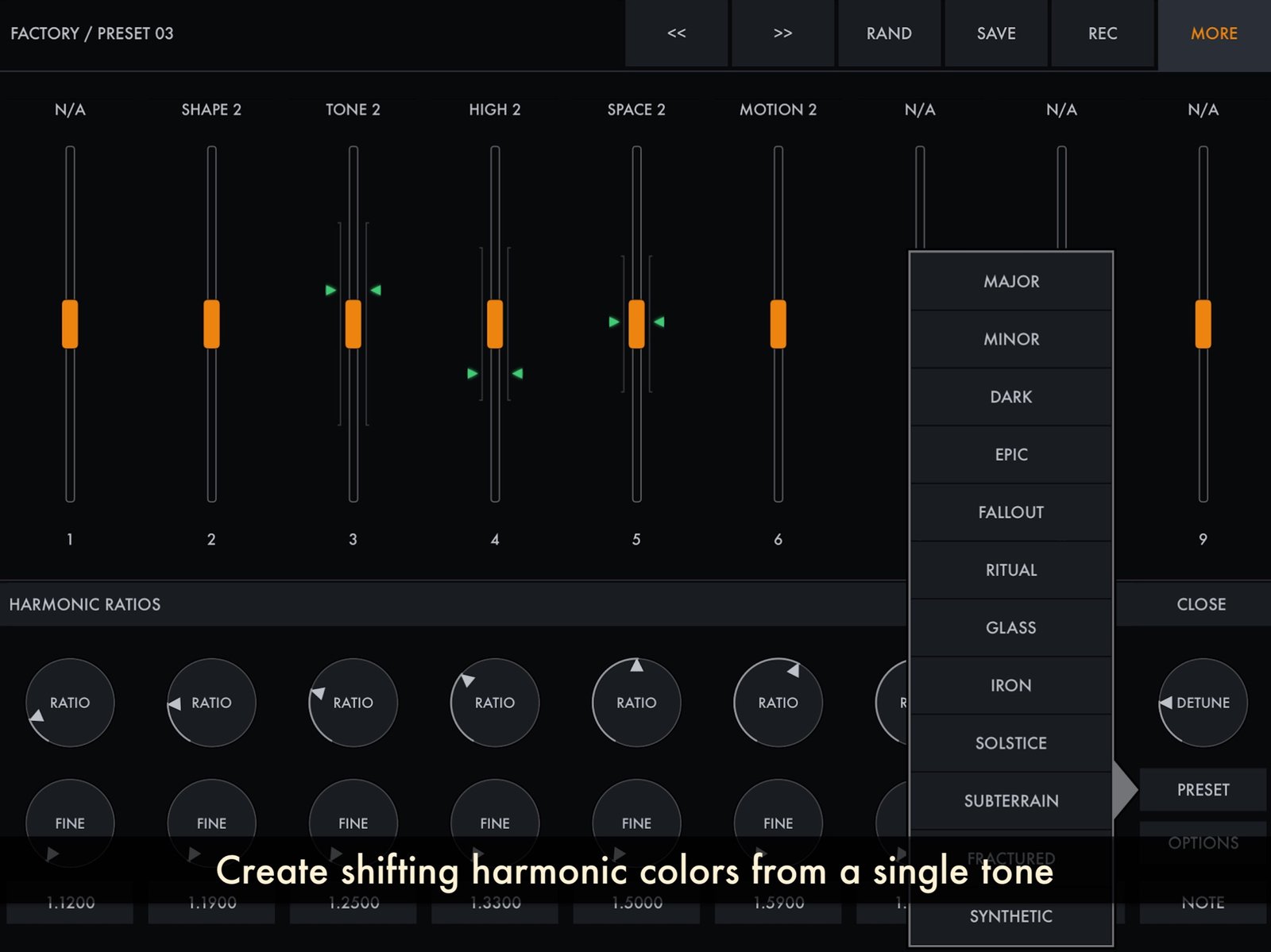Click the RATIO knob above 1.5000
1271x952 pixels.
tap(636, 703)
